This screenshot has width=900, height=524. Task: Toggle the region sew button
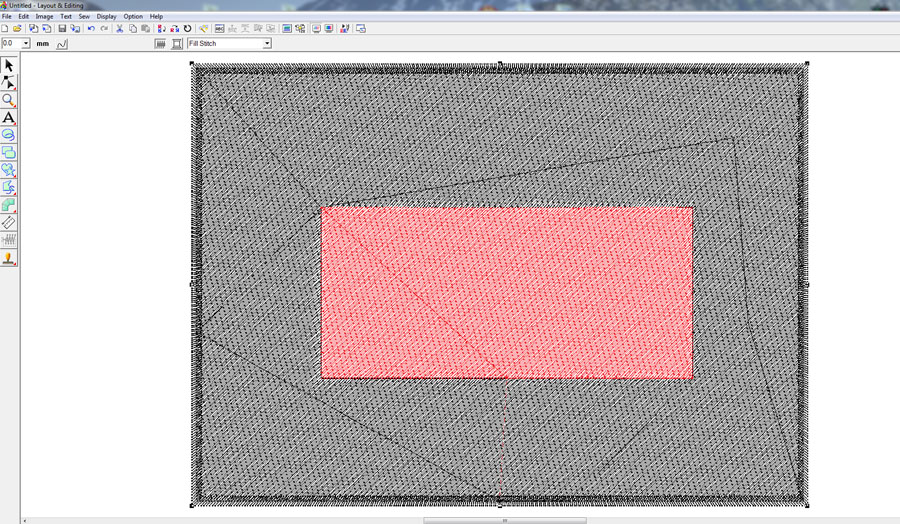177,44
